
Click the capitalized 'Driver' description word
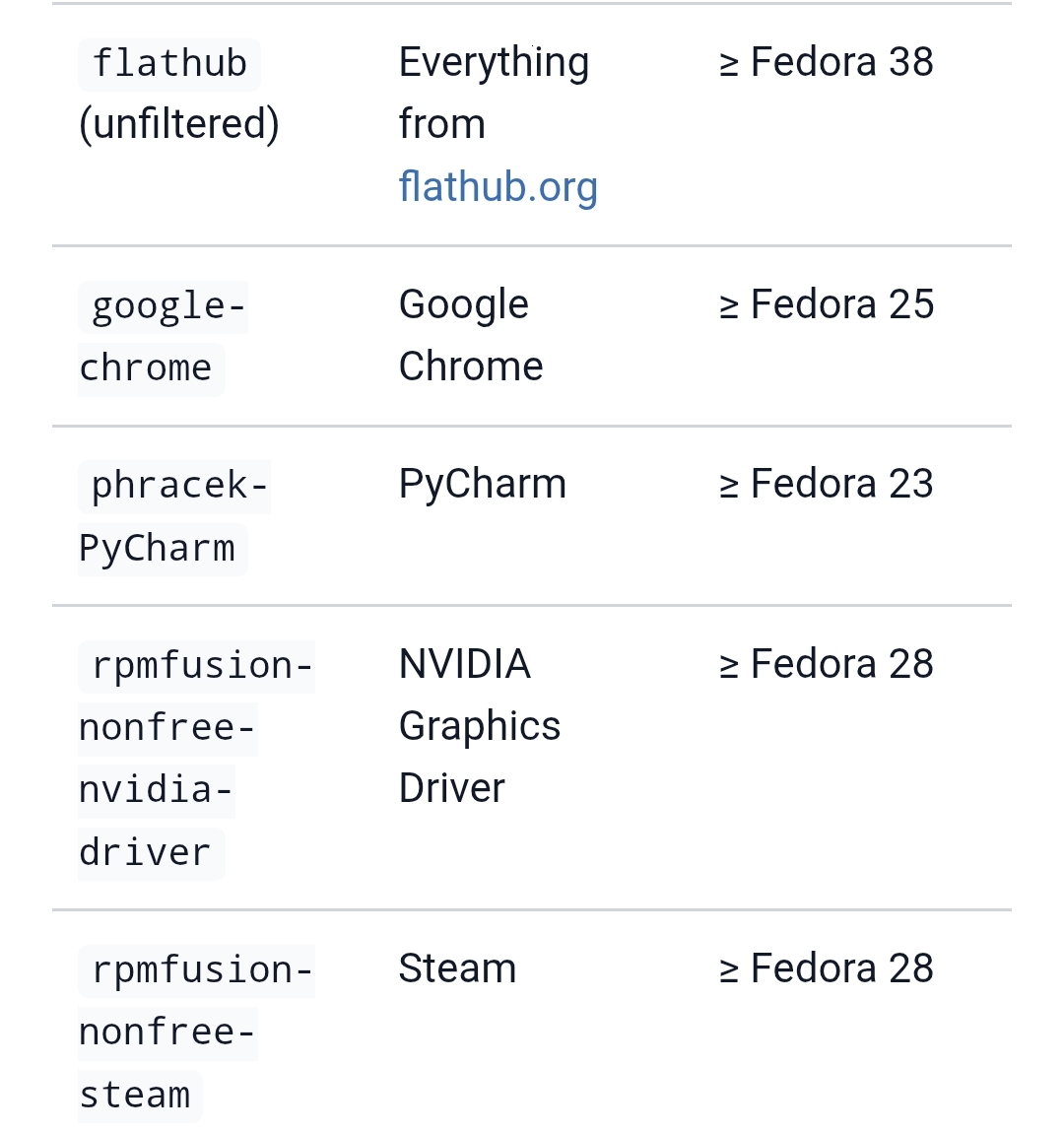click(x=451, y=789)
